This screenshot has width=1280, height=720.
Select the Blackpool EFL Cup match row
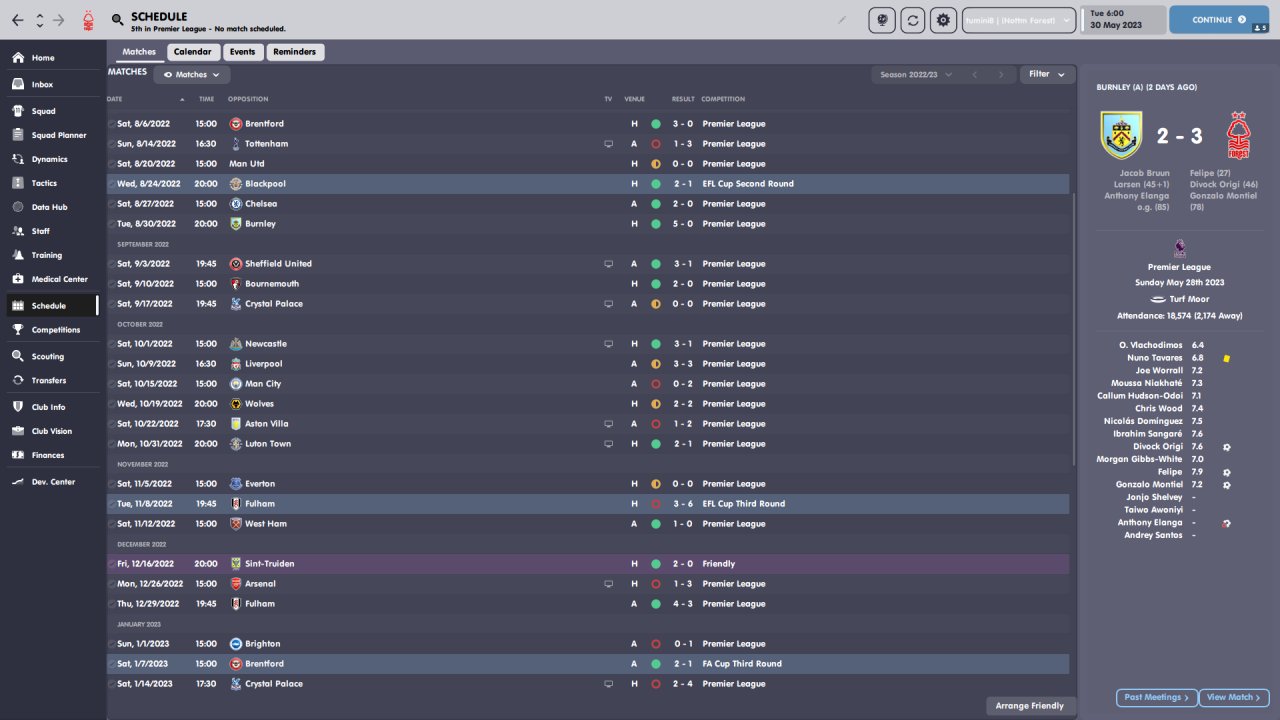(x=588, y=184)
